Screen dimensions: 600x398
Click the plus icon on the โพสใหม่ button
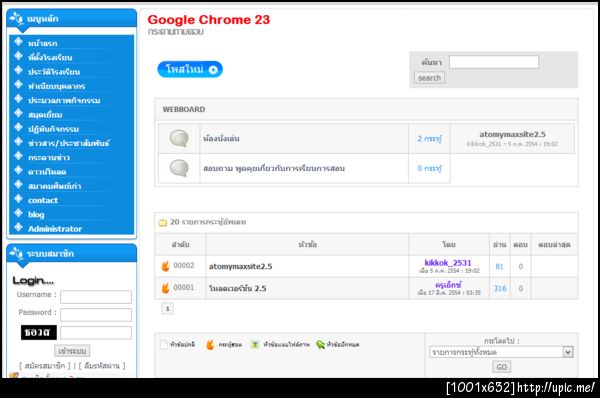213,70
